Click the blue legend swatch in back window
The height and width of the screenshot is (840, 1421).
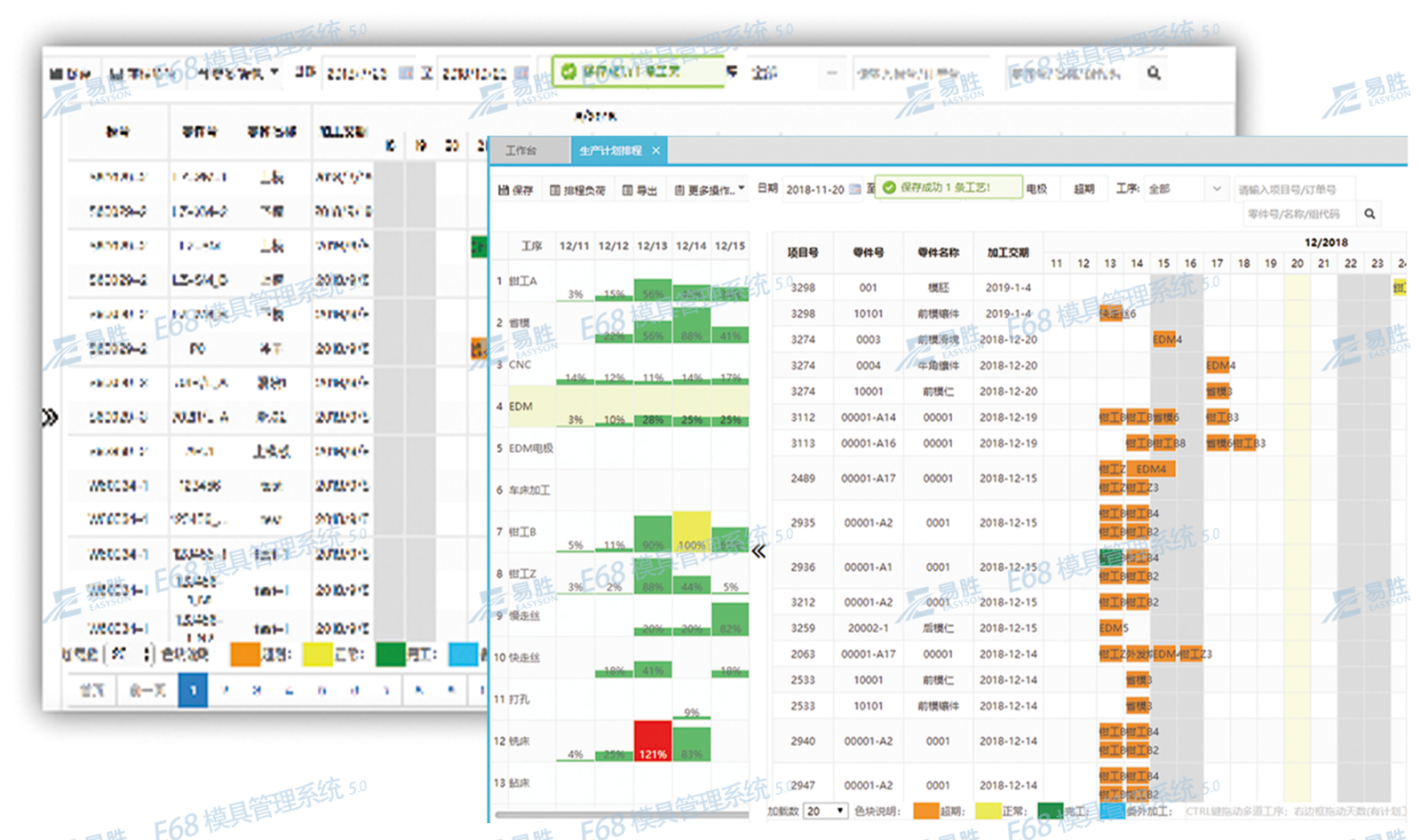463,654
